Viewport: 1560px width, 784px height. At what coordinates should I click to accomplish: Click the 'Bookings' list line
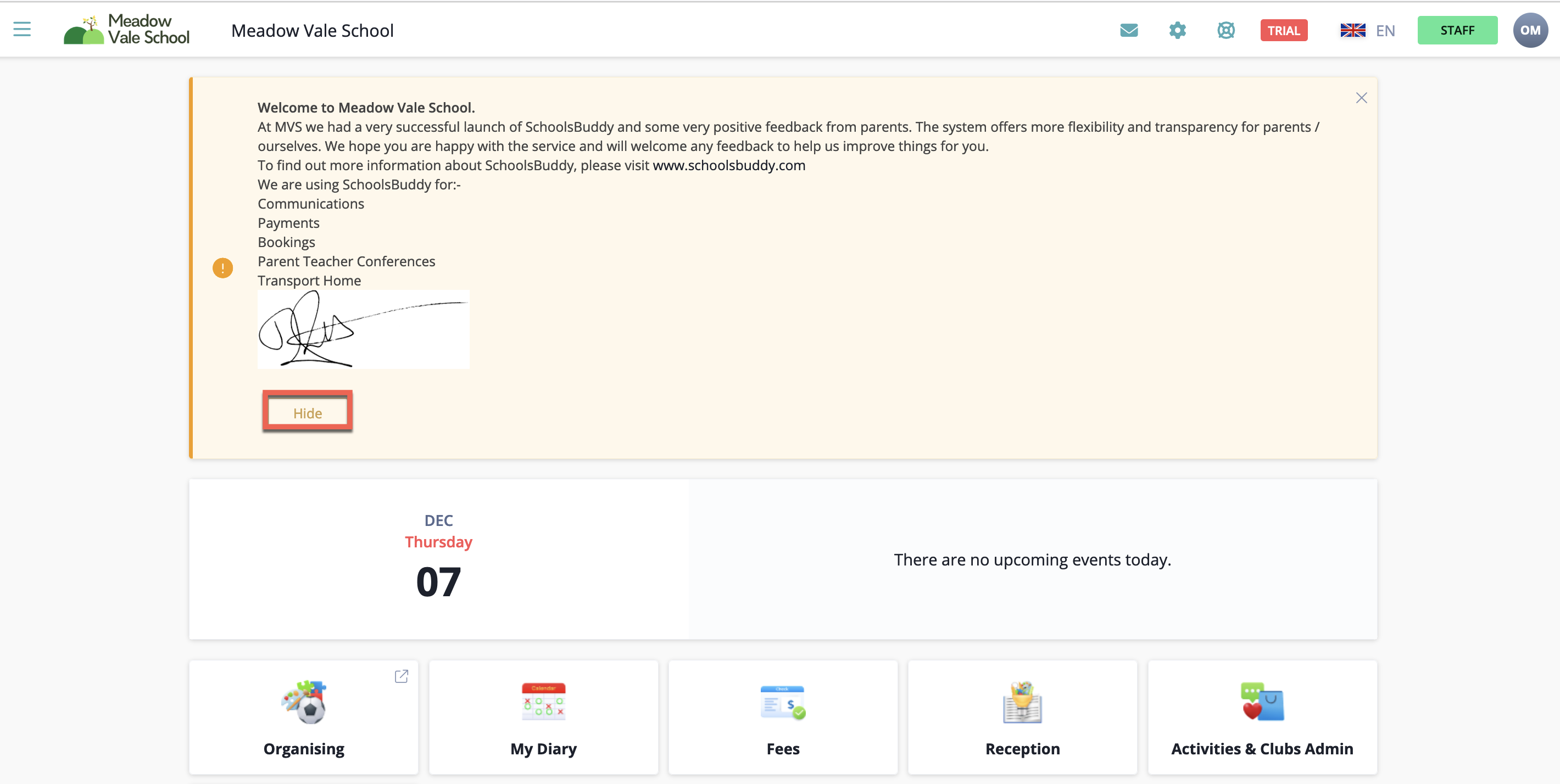[286, 242]
